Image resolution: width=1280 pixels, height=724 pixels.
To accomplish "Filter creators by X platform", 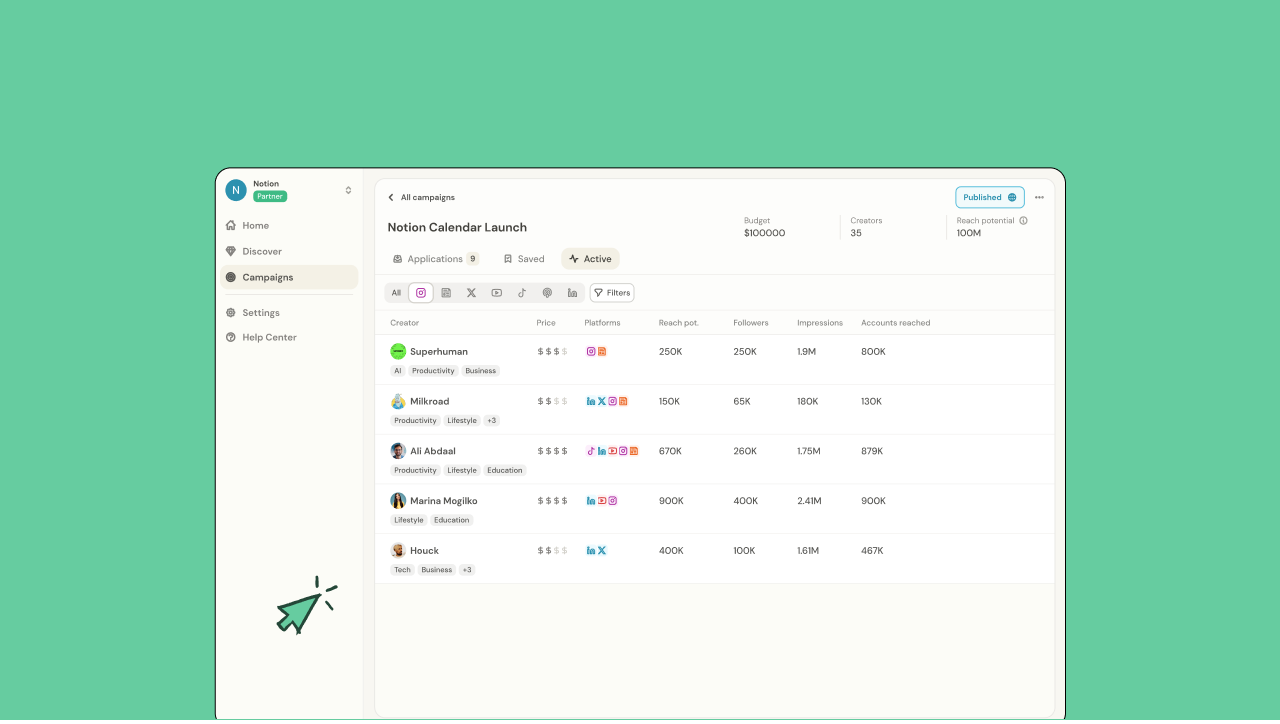I will 471,293.
